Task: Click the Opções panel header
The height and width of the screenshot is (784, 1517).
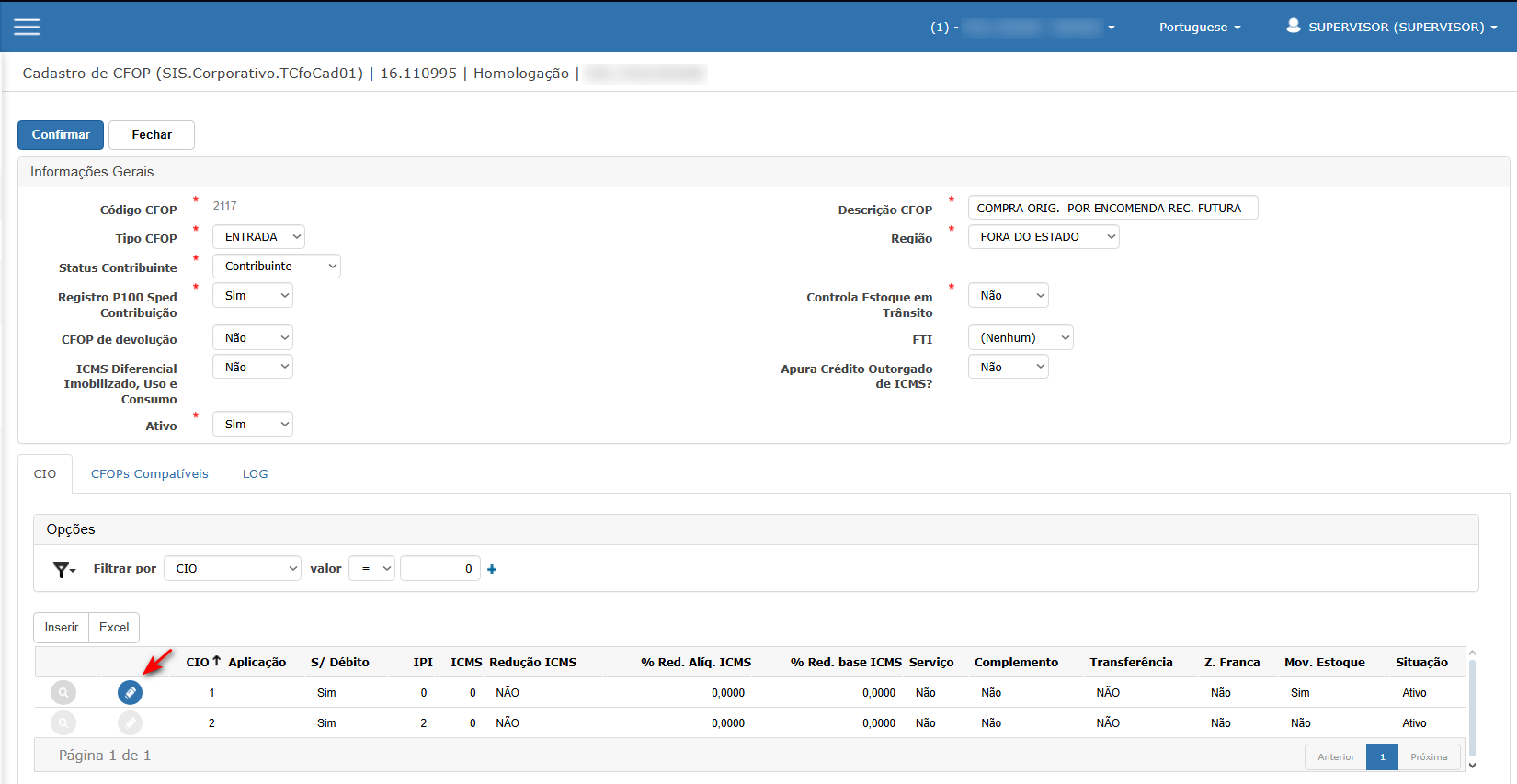Action: 756,529
